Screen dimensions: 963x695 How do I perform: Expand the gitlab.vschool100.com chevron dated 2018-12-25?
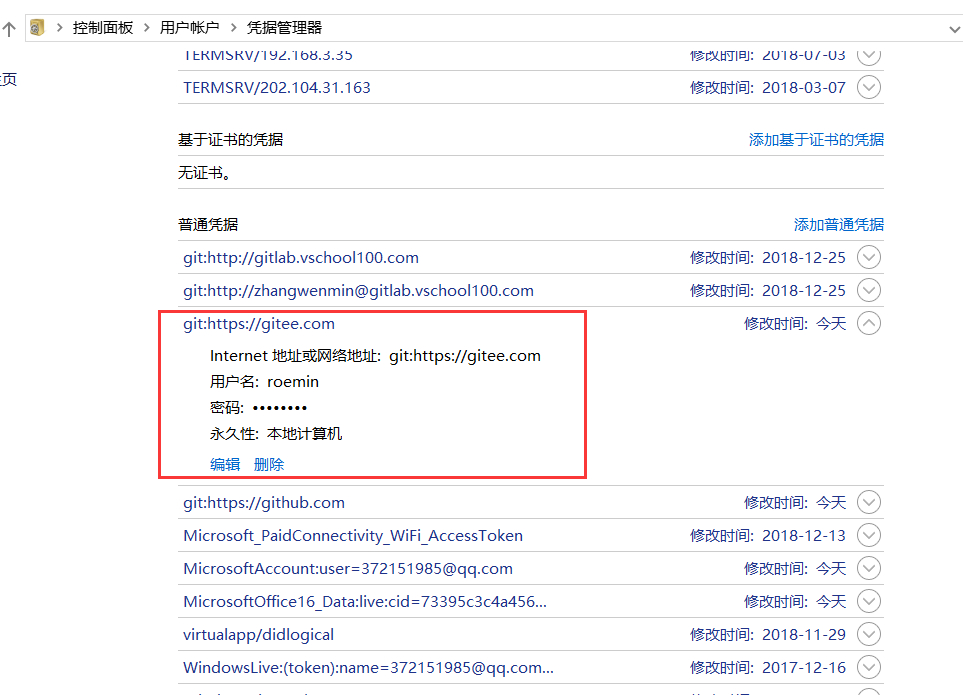[x=868, y=257]
